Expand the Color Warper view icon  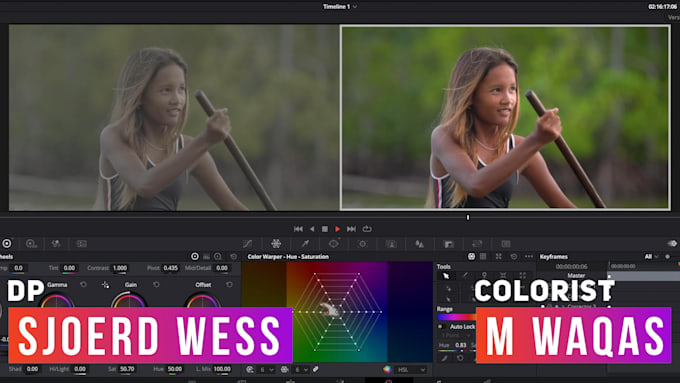click(499, 257)
